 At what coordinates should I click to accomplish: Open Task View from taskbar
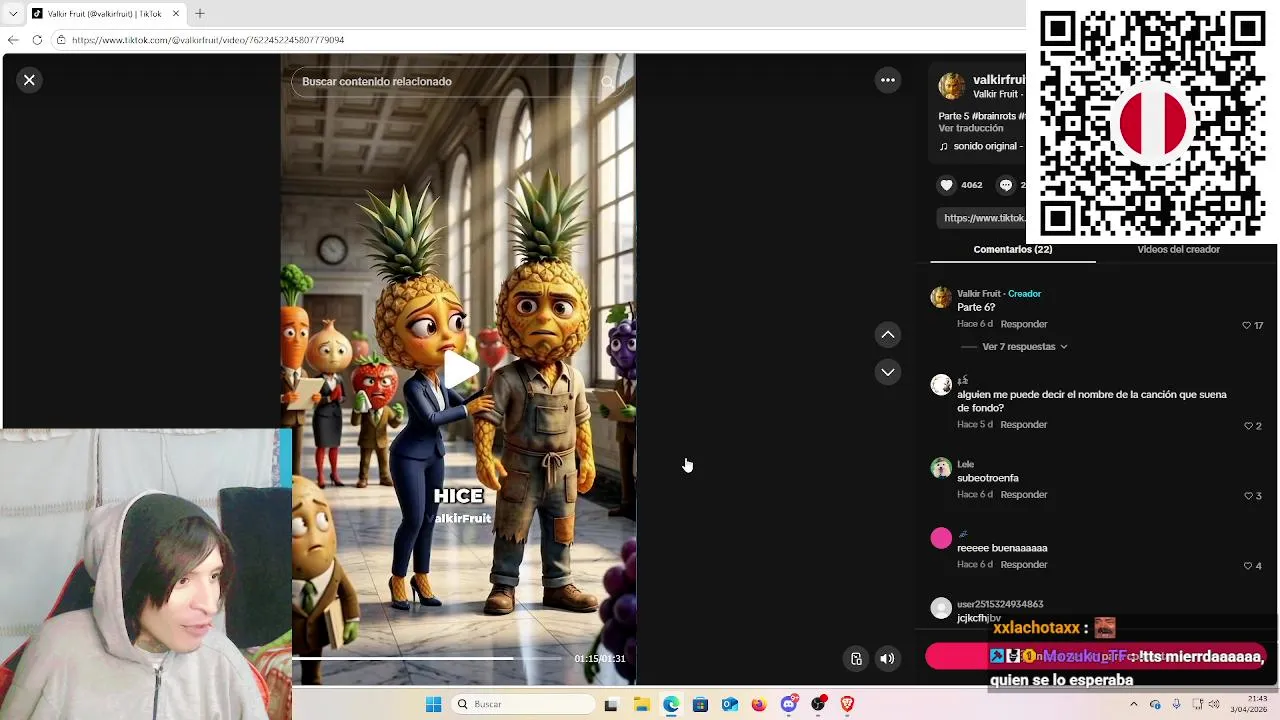pos(611,705)
